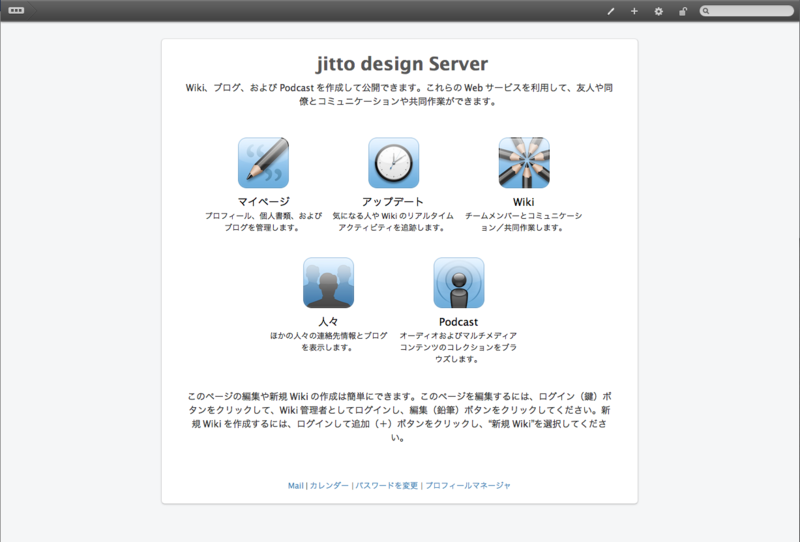Click the padlock login icon
This screenshot has width=800, height=542.
(x=683, y=11)
